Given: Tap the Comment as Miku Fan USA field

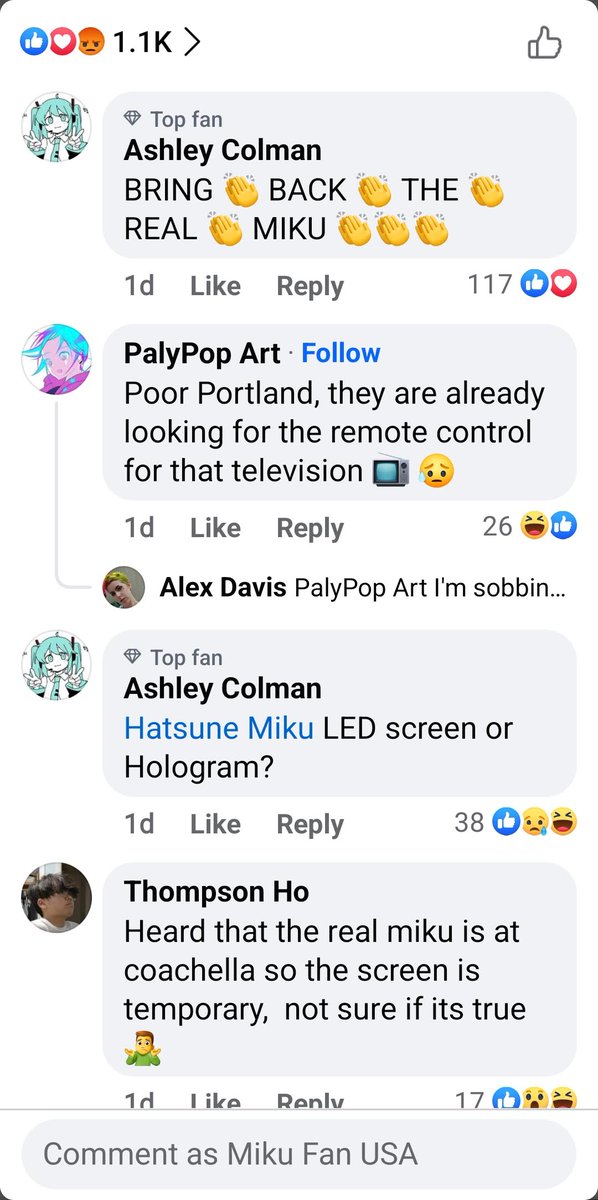Looking at the screenshot, I should click(x=299, y=1154).
